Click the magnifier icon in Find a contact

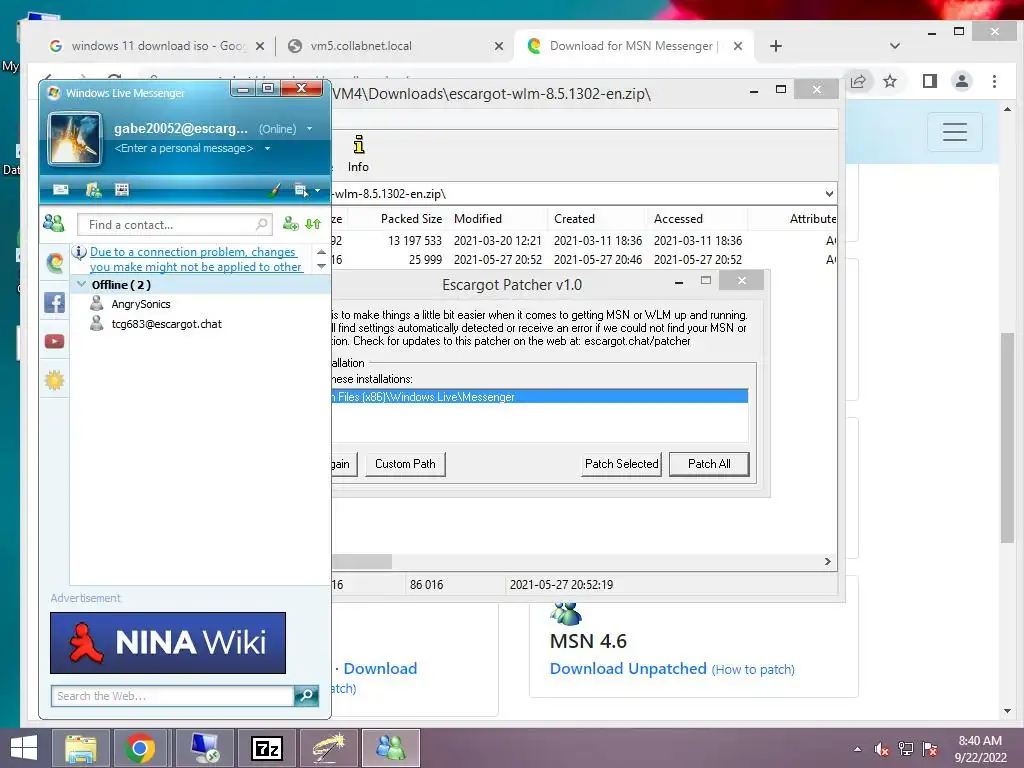tap(261, 224)
